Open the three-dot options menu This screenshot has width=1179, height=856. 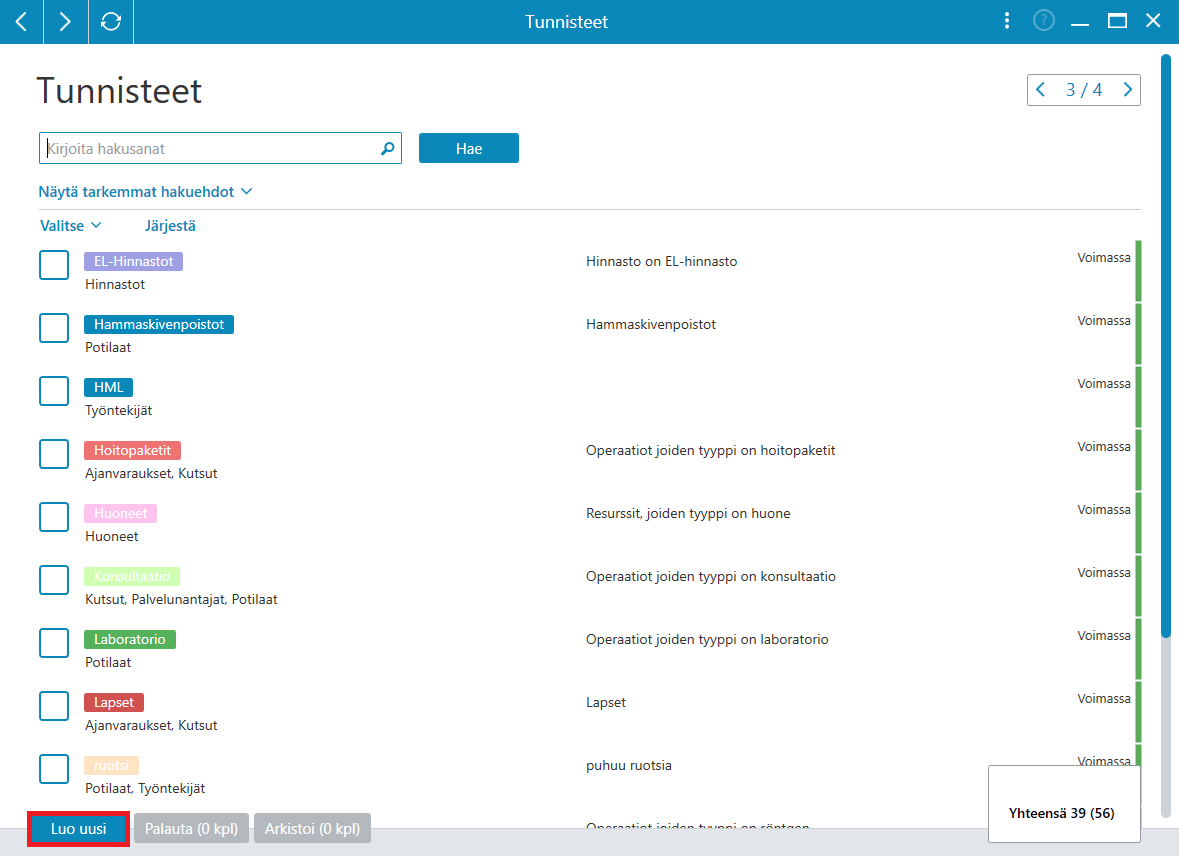pos(1007,21)
